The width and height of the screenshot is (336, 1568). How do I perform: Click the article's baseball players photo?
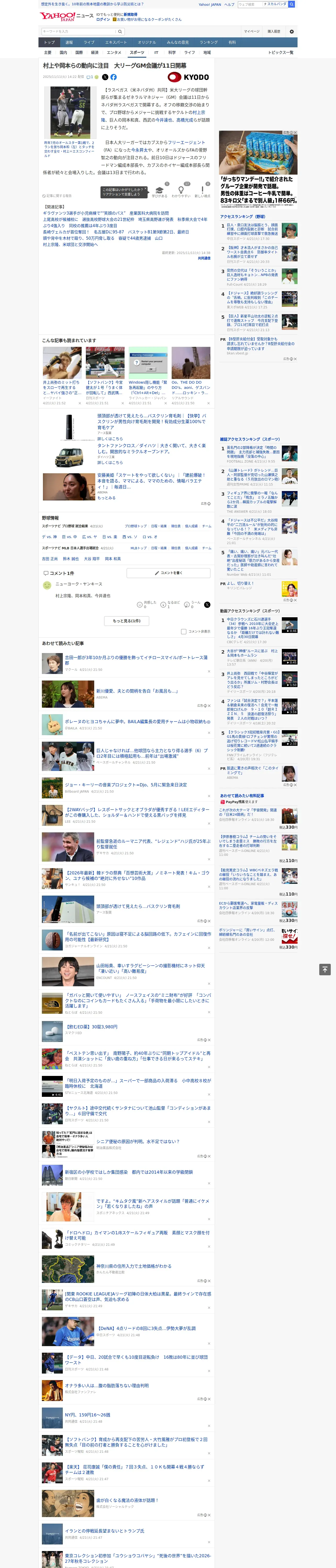pyautogui.click(x=70, y=113)
